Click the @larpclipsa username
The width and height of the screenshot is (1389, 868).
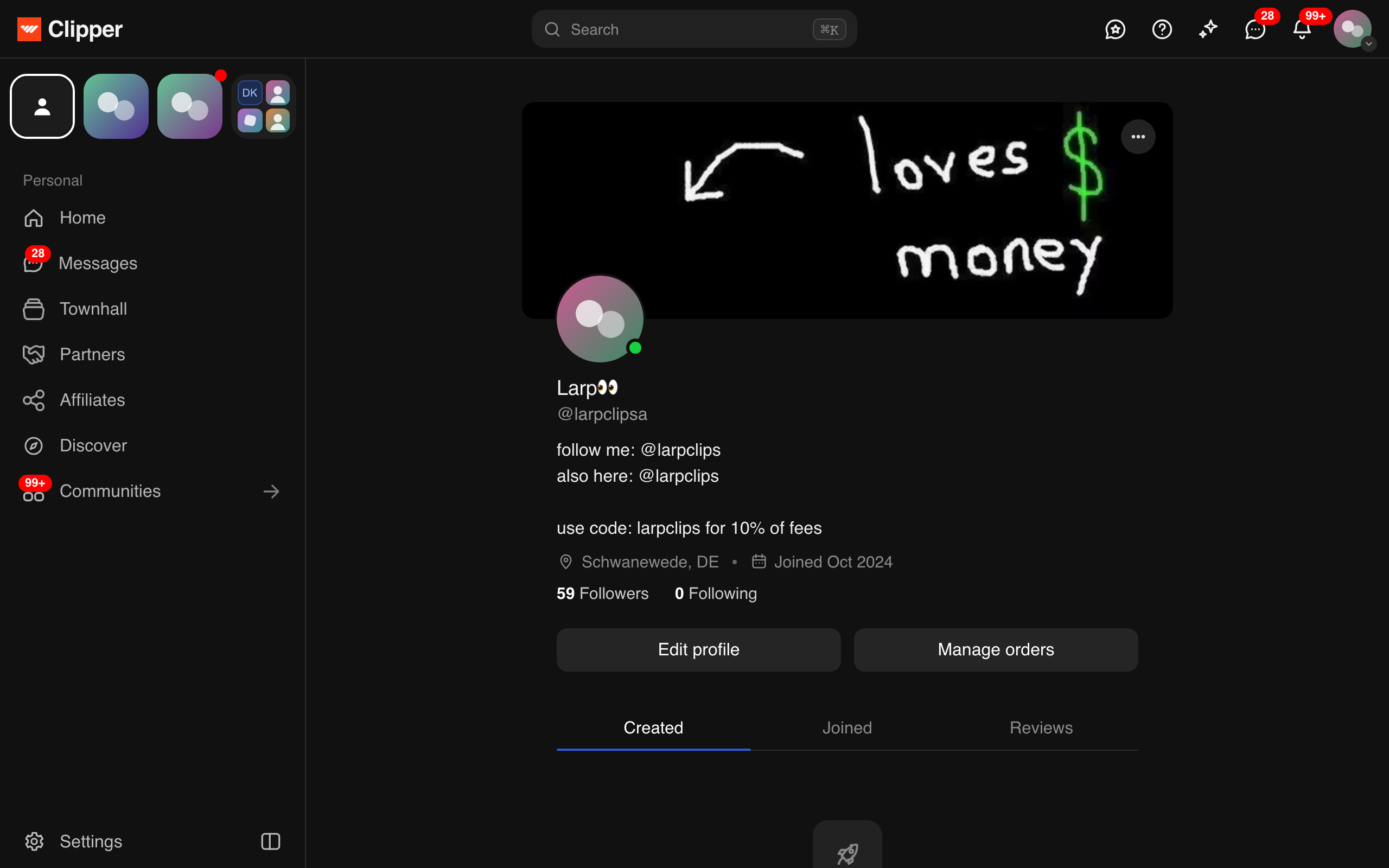(x=602, y=414)
